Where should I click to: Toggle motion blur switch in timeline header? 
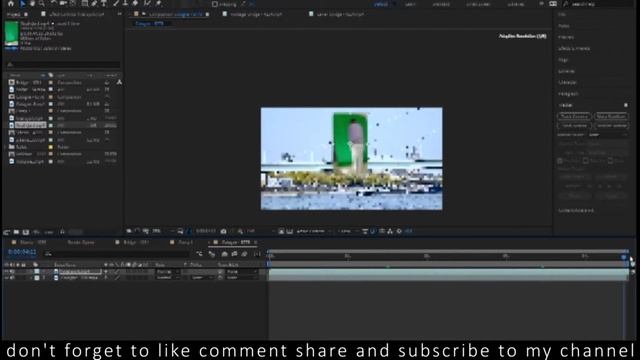(244, 254)
